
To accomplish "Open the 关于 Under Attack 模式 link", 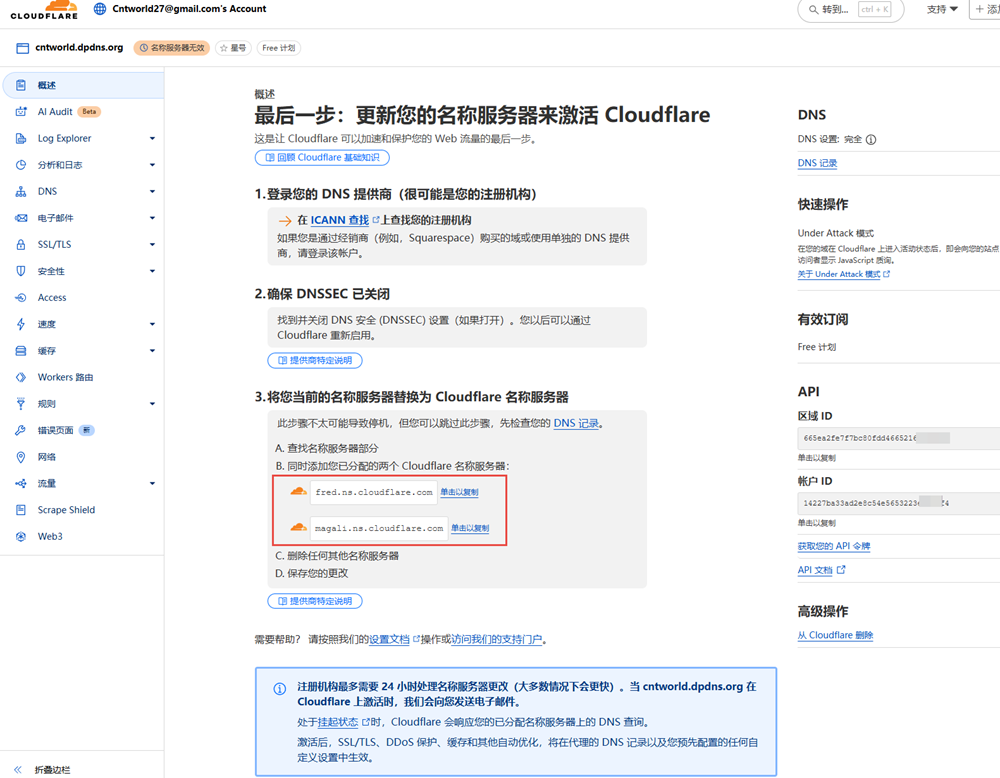I will pyautogui.click(x=843, y=274).
